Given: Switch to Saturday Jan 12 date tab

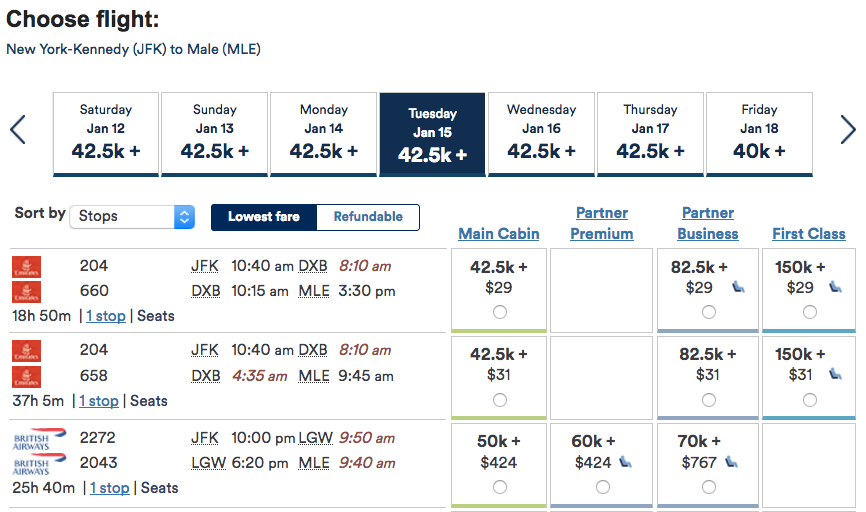Looking at the screenshot, I should click(x=105, y=134).
